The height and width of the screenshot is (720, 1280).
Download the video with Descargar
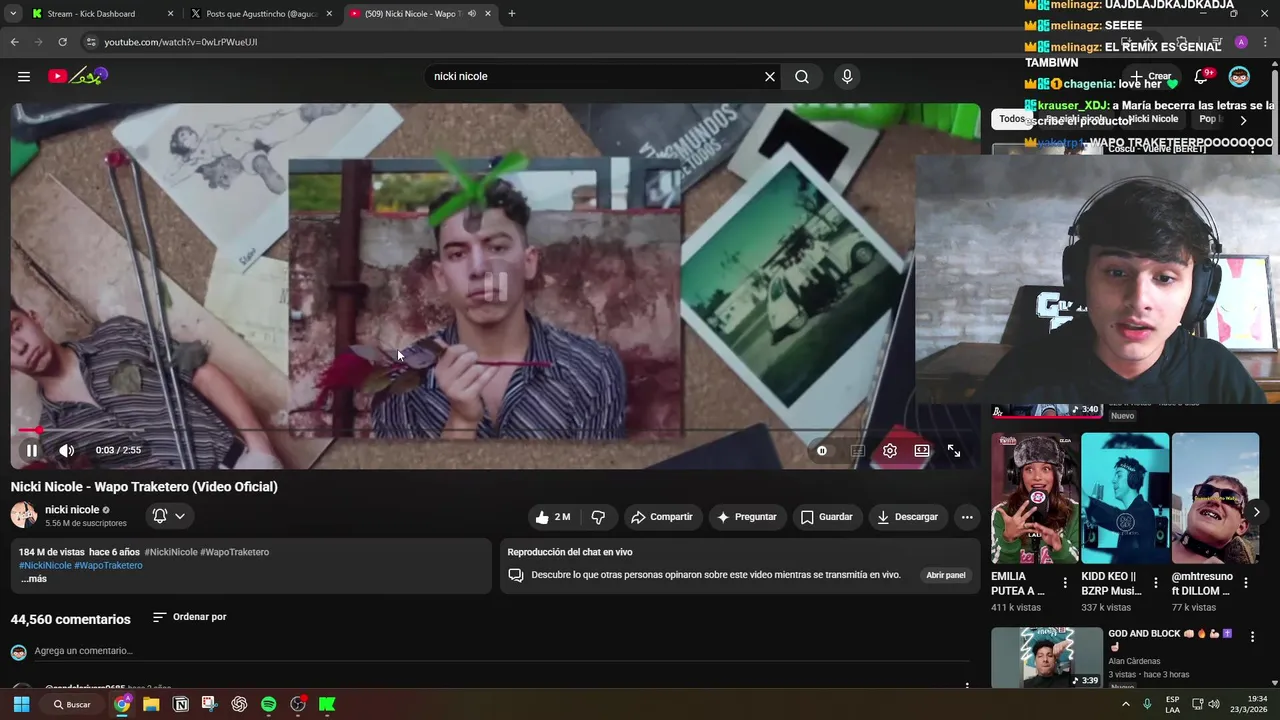pyautogui.click(x=907, y=517)
